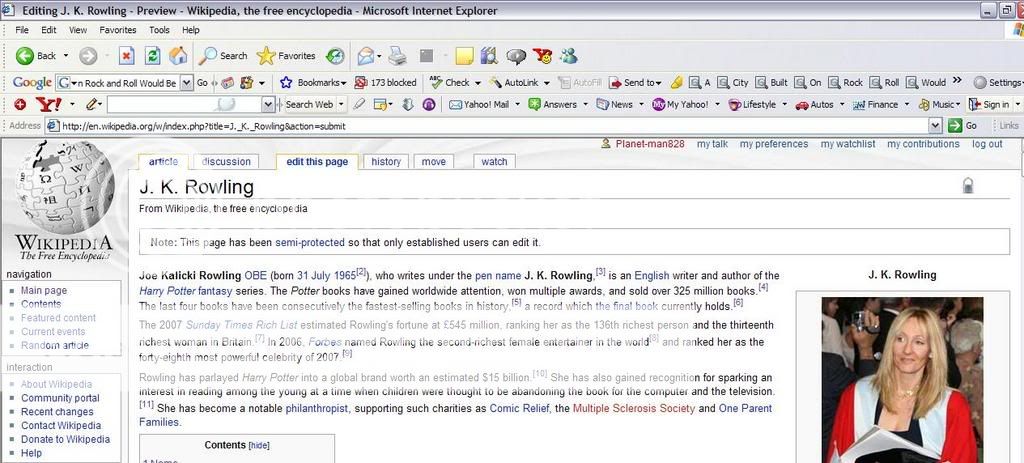Open the Windows Messenger people icon
1024x463 pixels.
click(x=568, y=56)
